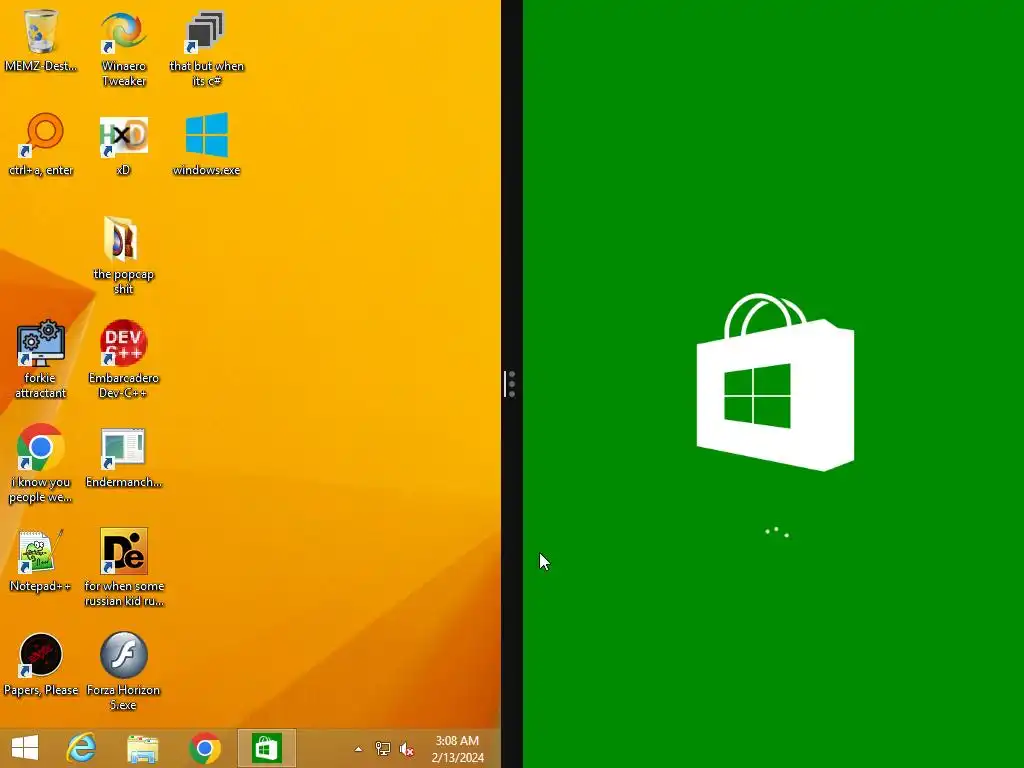
Task: Open the network status tray icon
Action: pos(383,749)
